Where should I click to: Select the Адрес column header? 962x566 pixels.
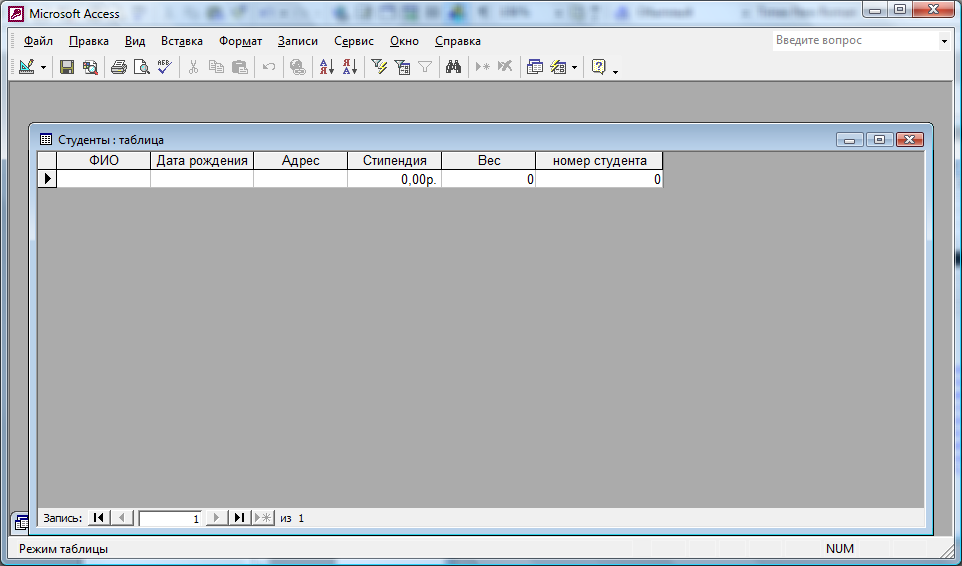pyautogui.click(x=301, y=161)
